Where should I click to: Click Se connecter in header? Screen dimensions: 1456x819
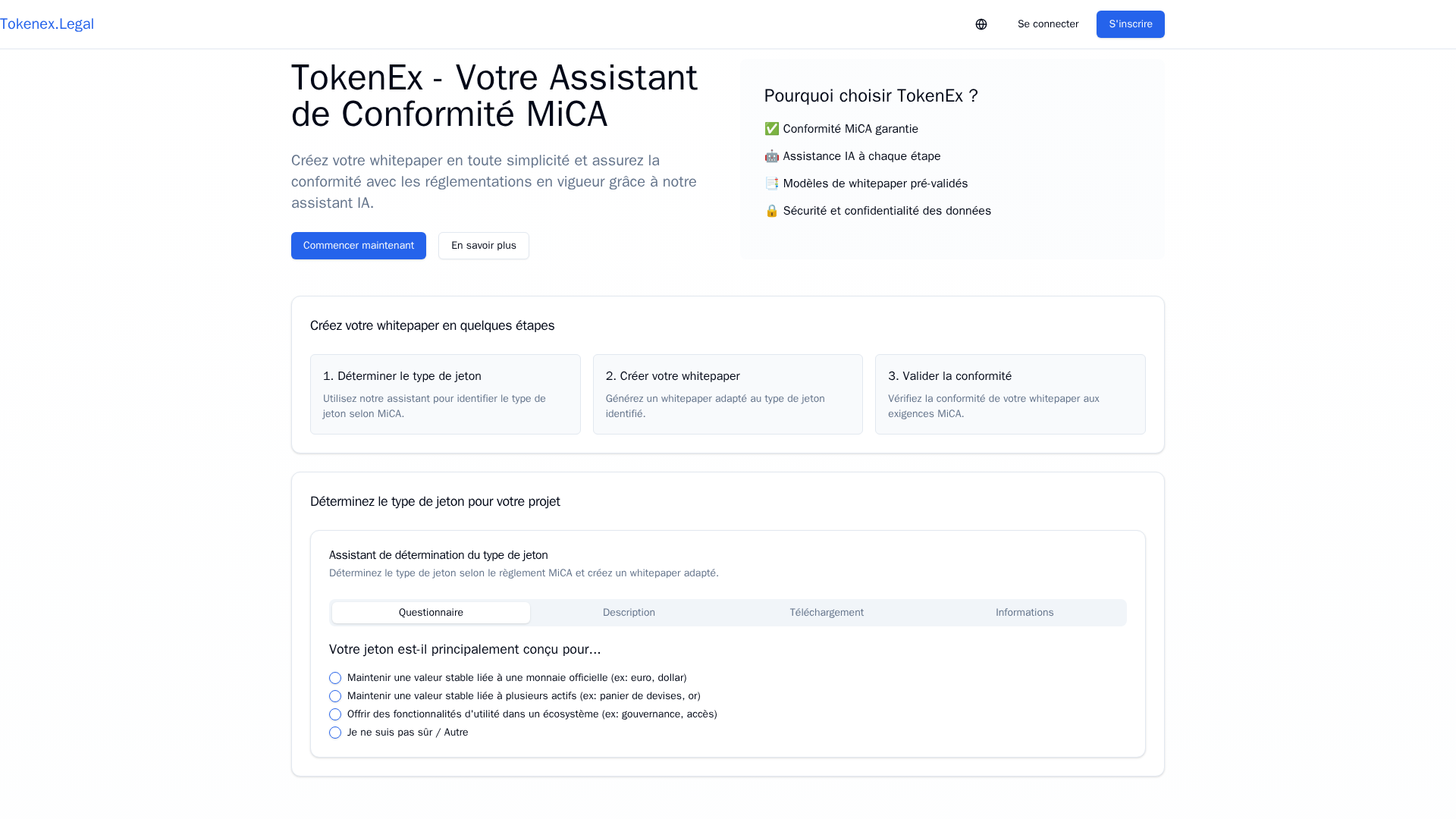click(x=1047, y=24)
